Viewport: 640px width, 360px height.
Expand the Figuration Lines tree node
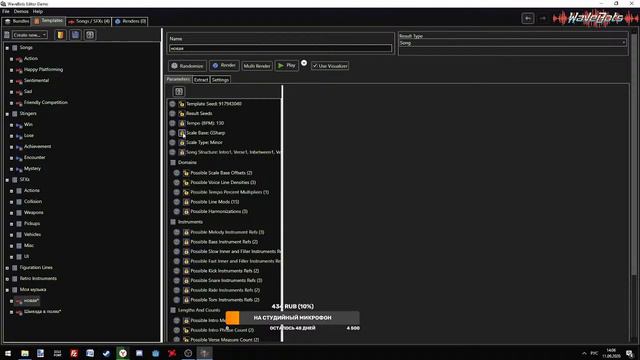point(7,268)
